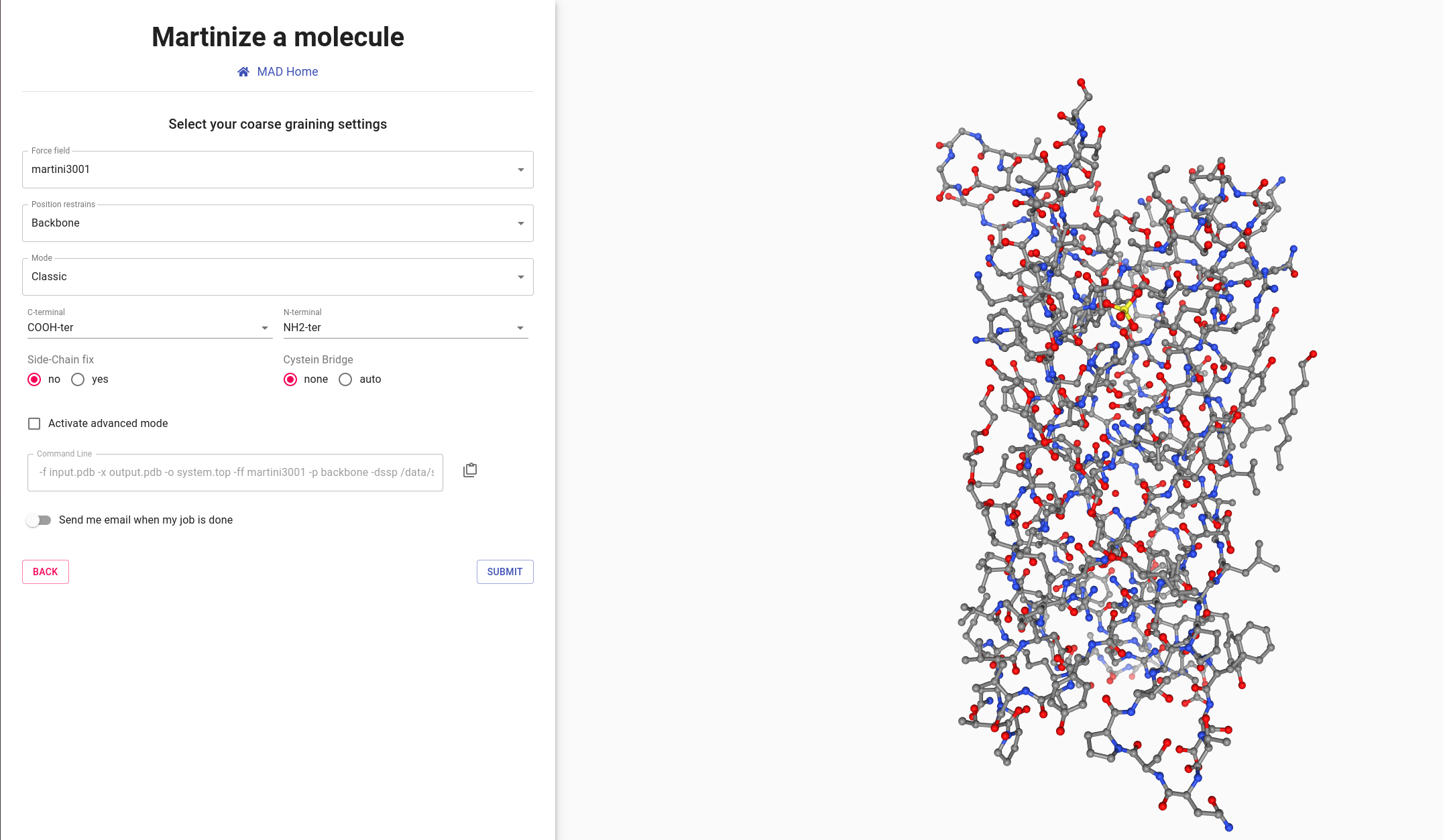Copy command line with clipboard icon
Screen dimensions: 1443x840
pyautogui.click(x=470, y=470)
